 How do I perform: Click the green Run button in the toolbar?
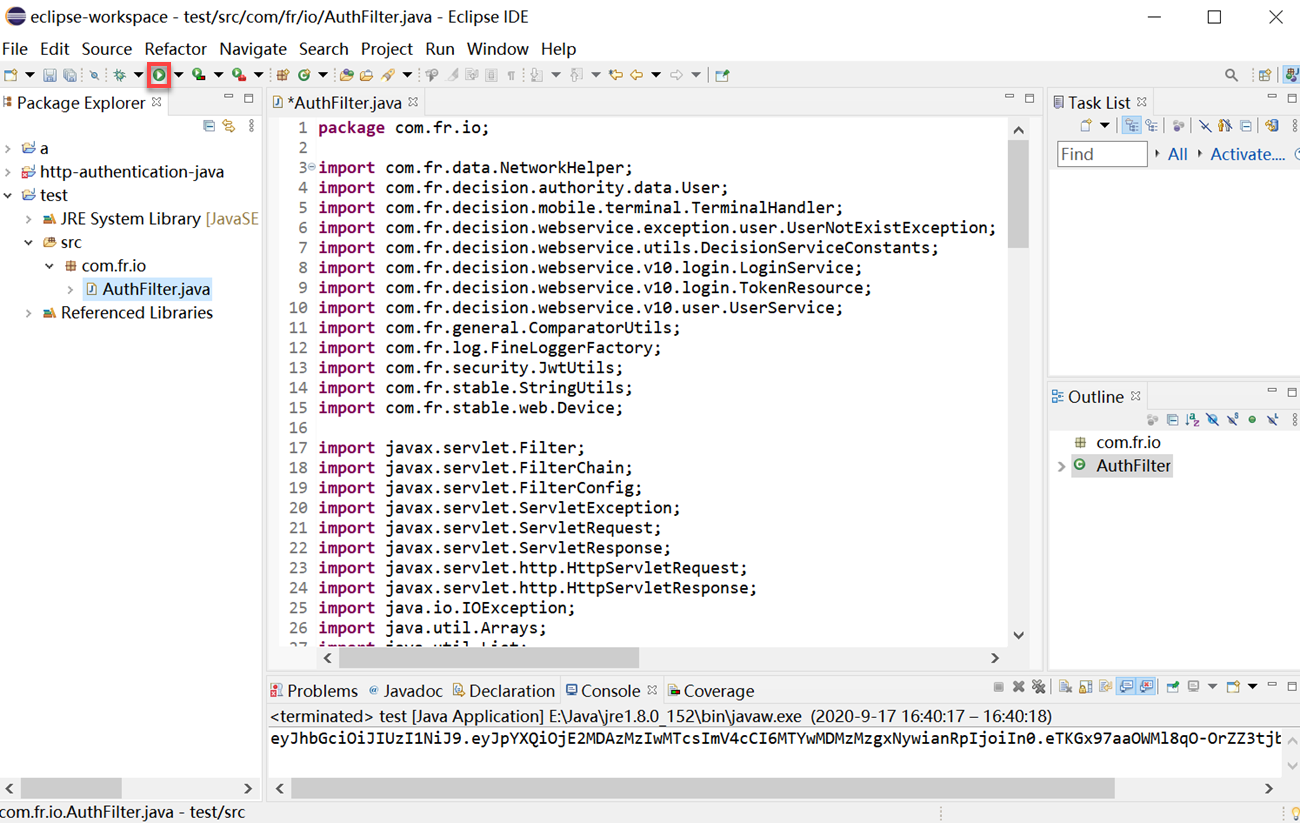pyautogui.click(x=159, y=75)
